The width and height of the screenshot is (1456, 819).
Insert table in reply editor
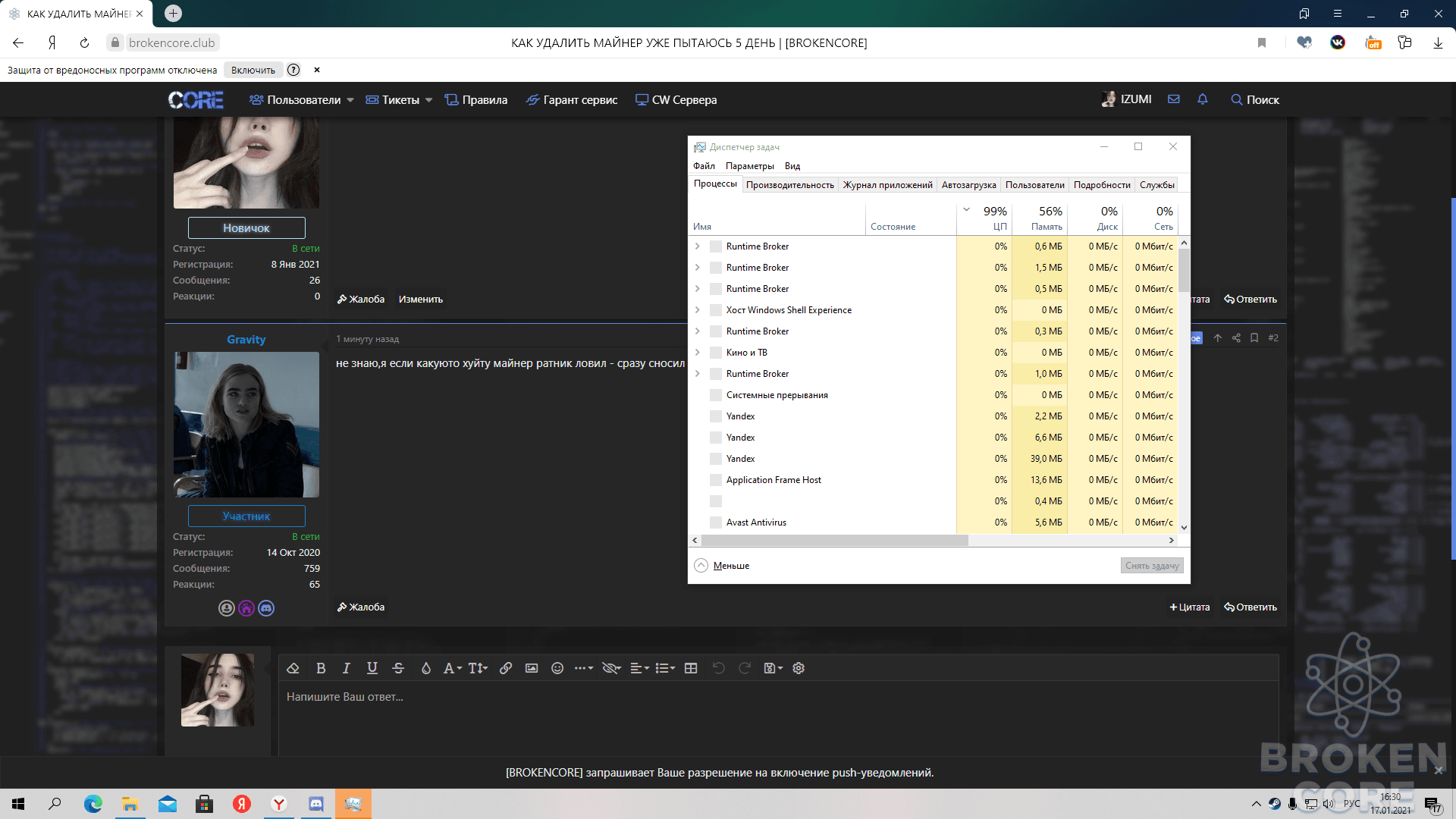(691, 668)
